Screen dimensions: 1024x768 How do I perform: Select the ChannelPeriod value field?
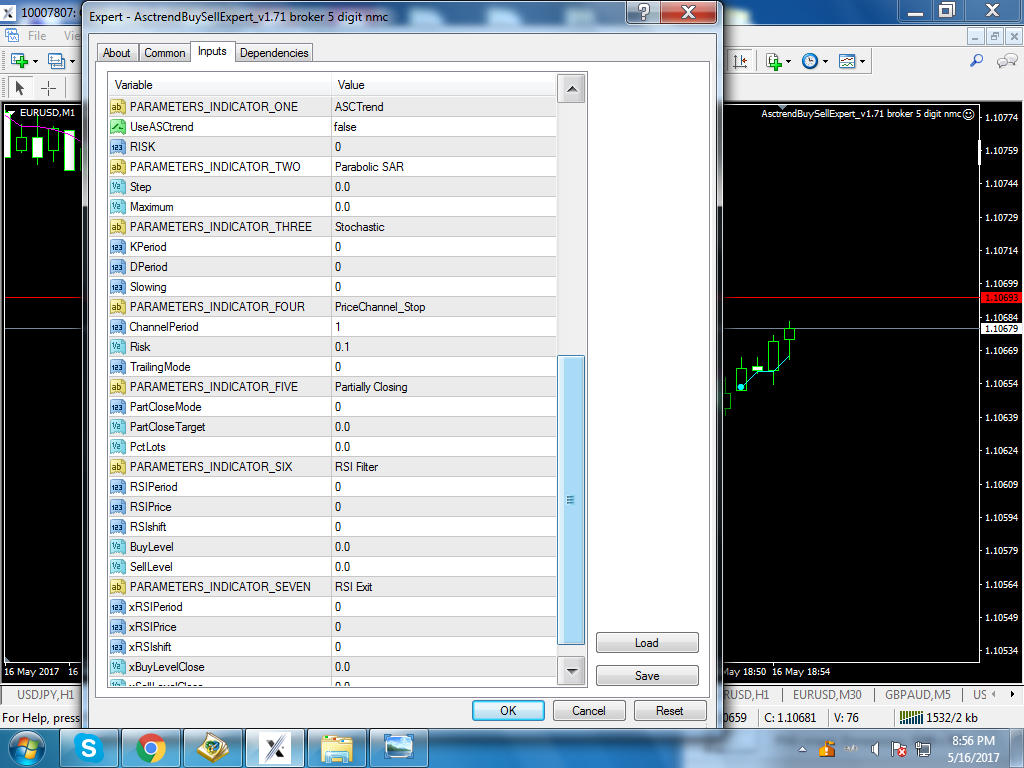pos(444,327)
